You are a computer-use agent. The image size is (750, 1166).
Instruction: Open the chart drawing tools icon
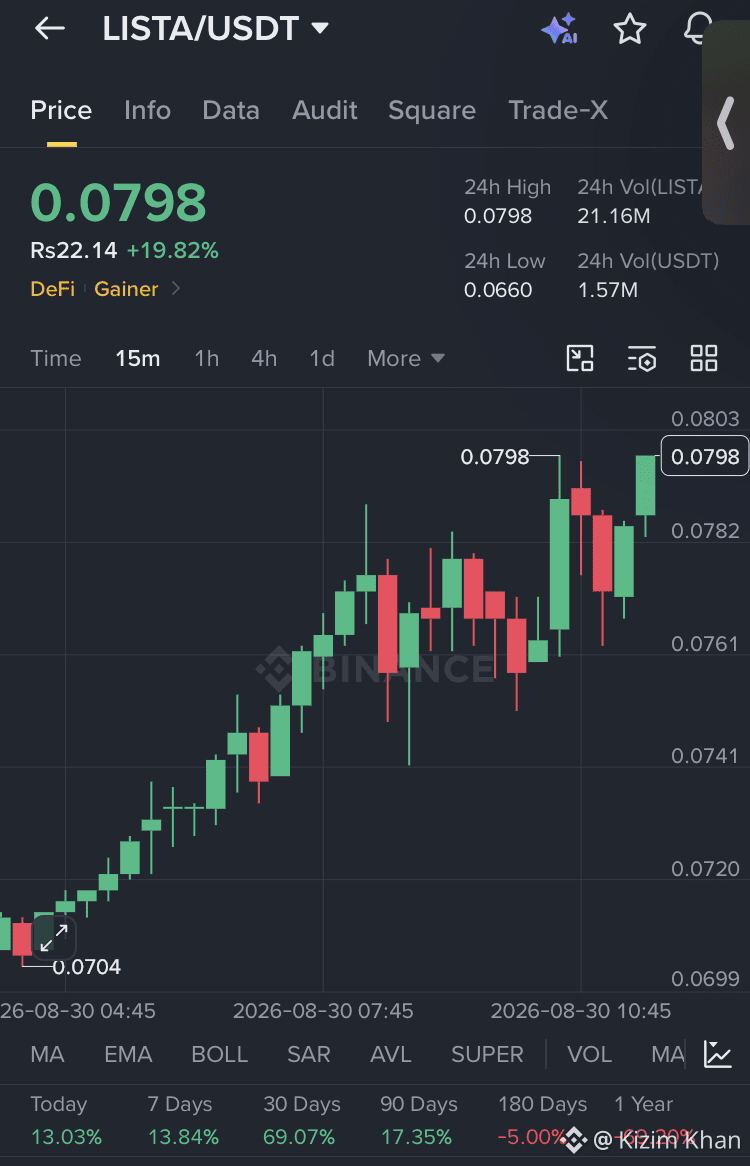pyautogui.click(x=580, y=358)
